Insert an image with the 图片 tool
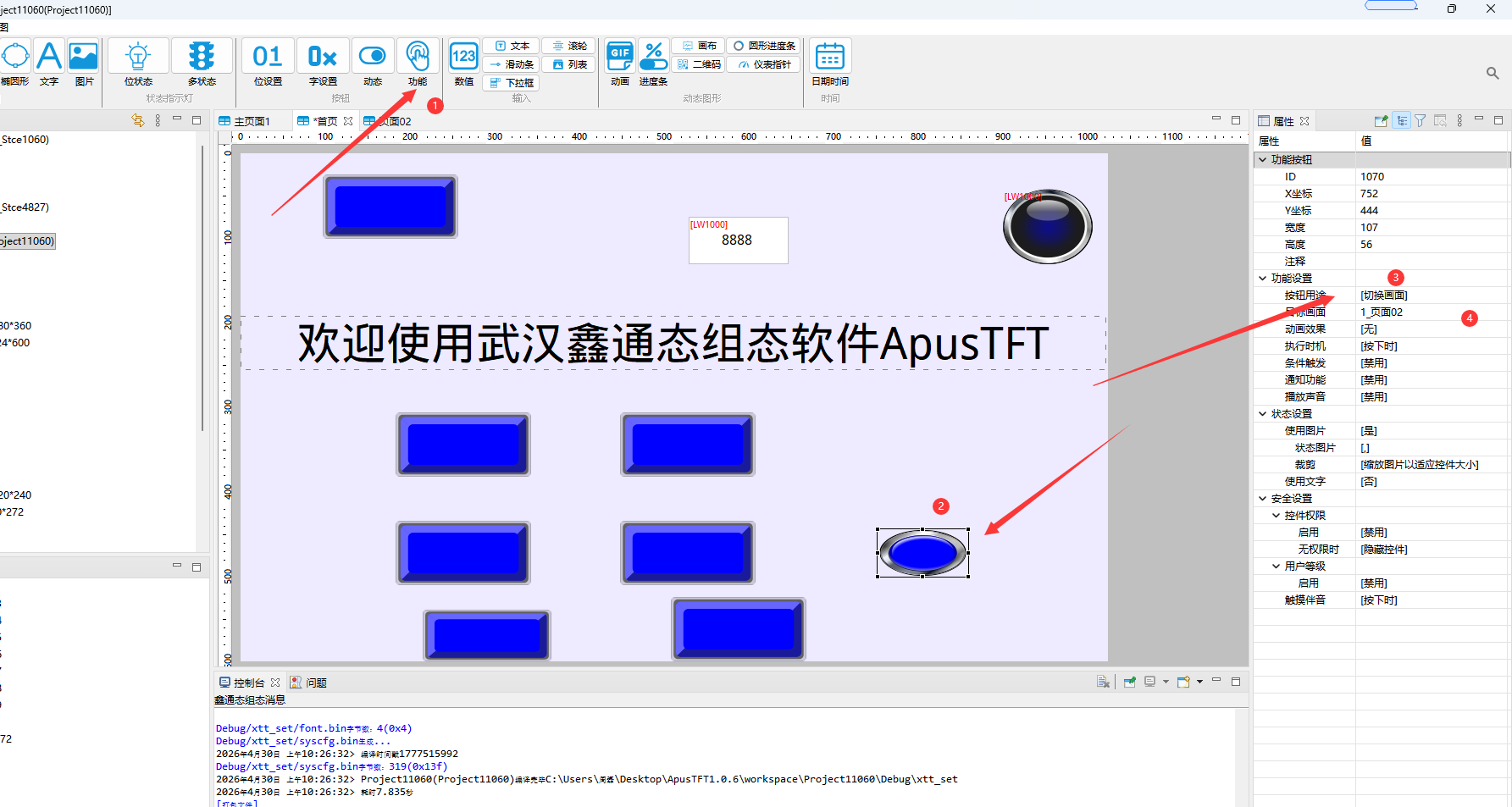Screen dimensions: 1512x807 pos(84,64)
